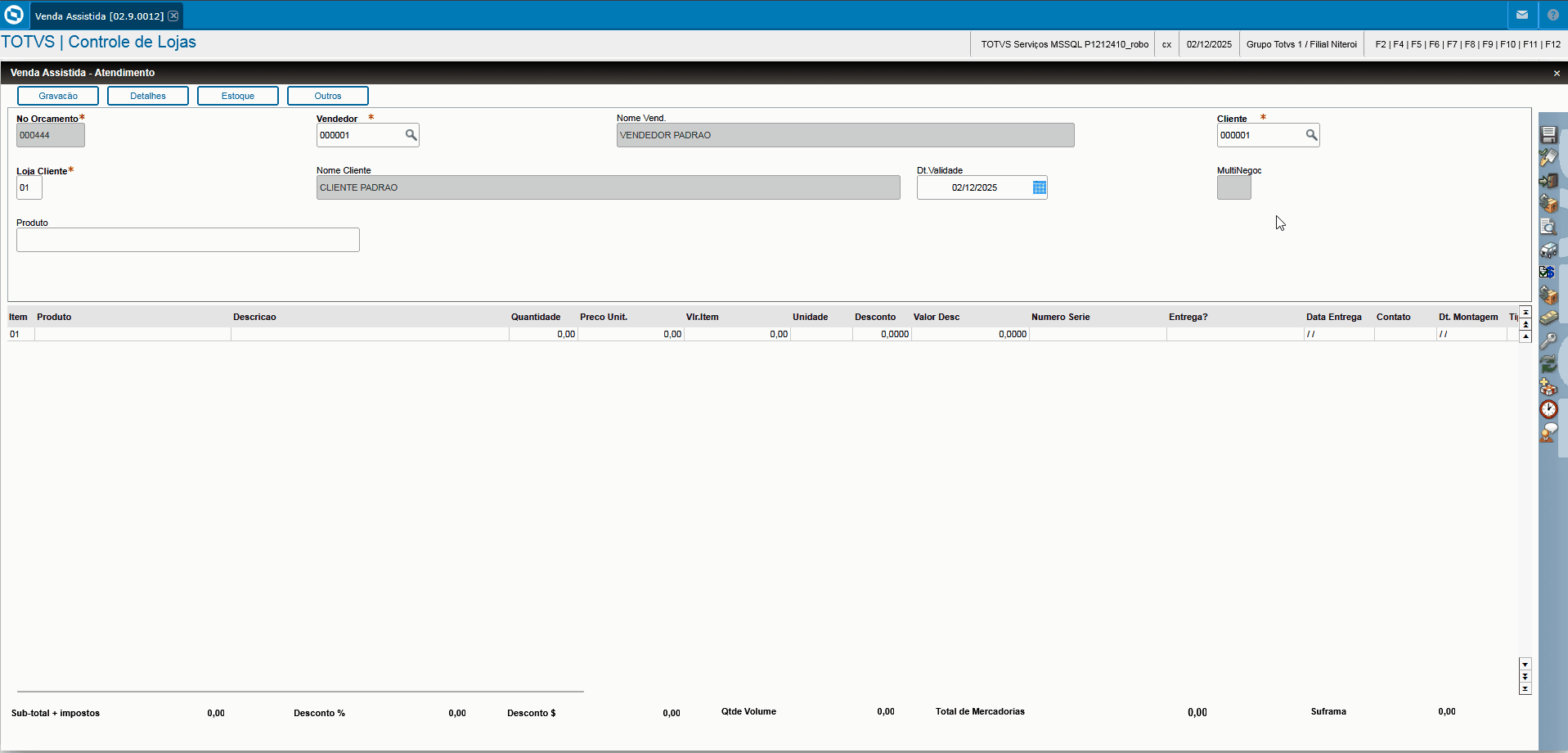Open the Estoque menu button
Image resolution: width=1568 pixels, height=753 pixels.
(x=238, y=96)
